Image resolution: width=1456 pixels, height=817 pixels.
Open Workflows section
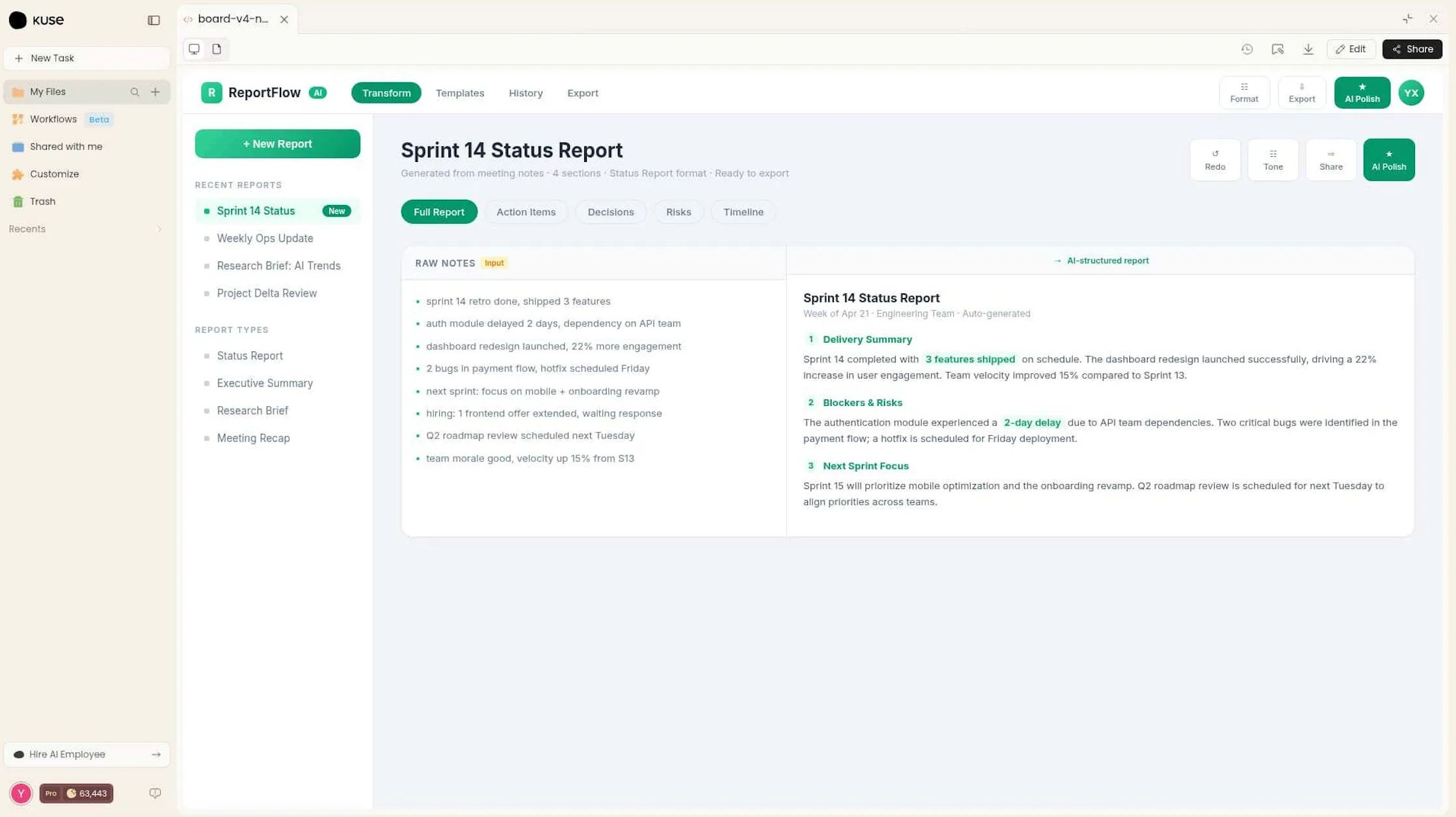(53, 119)
